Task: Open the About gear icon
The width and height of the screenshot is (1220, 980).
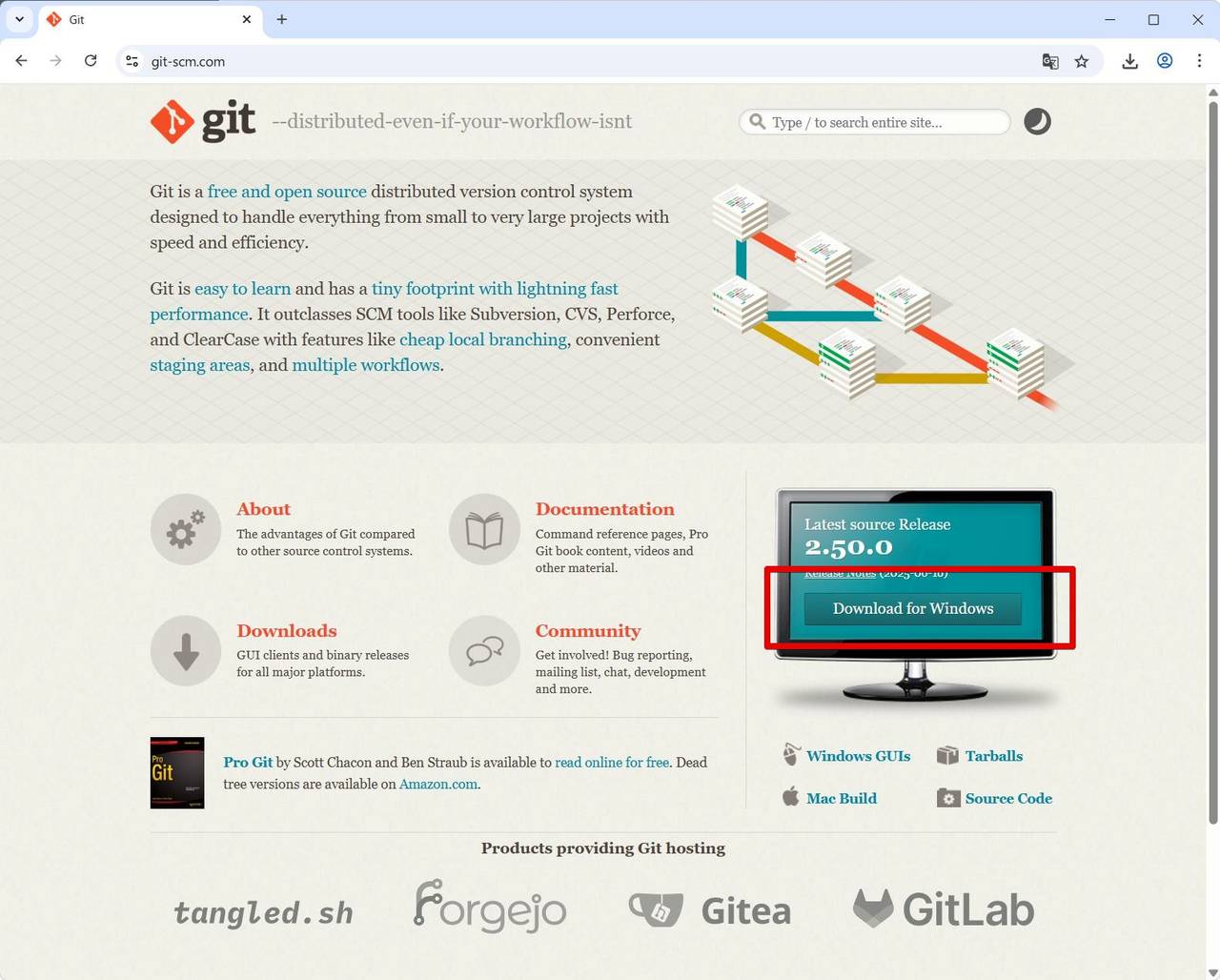Action: click(x=186, y=529)
